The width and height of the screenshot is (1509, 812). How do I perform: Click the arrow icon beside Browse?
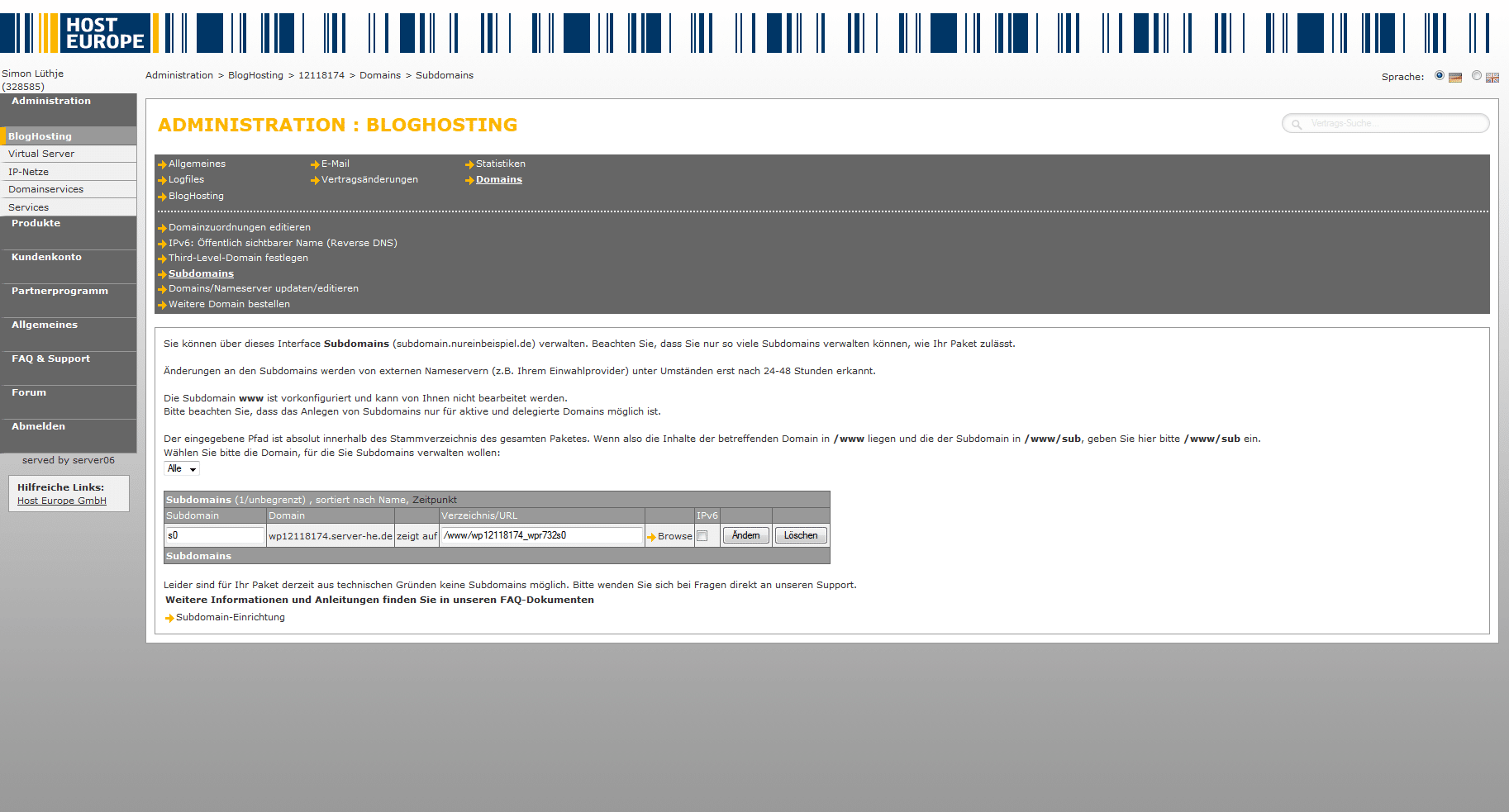[x=651, y=537]
